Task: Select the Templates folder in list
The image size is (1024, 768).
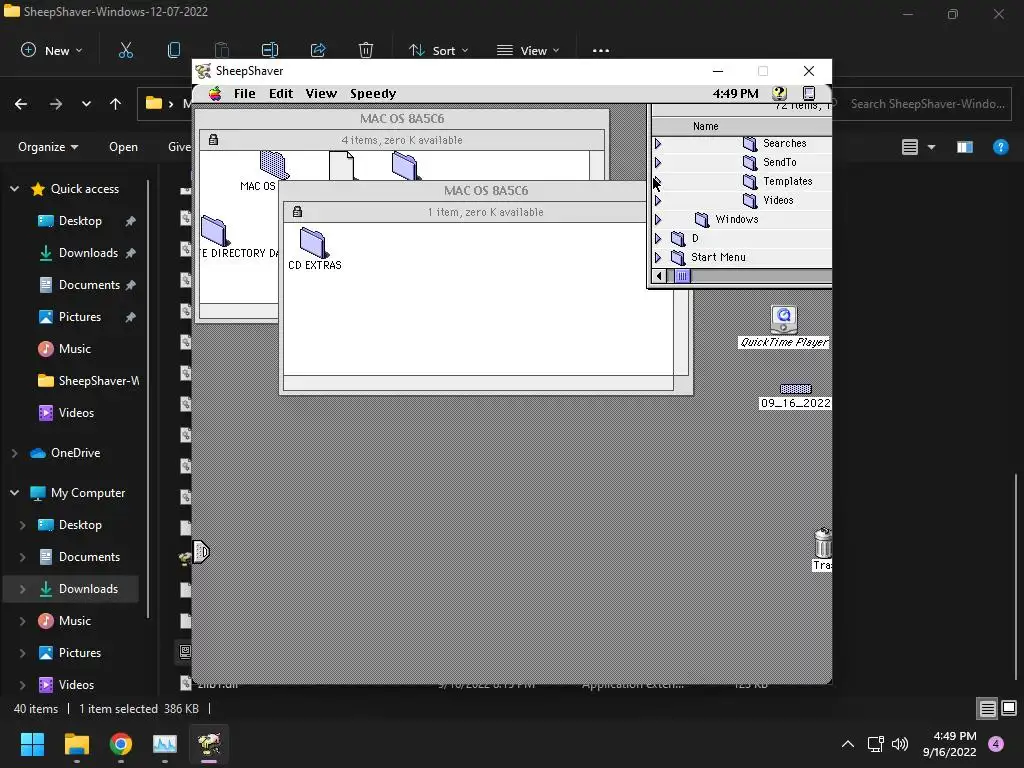Action: [x=778, y=182]
